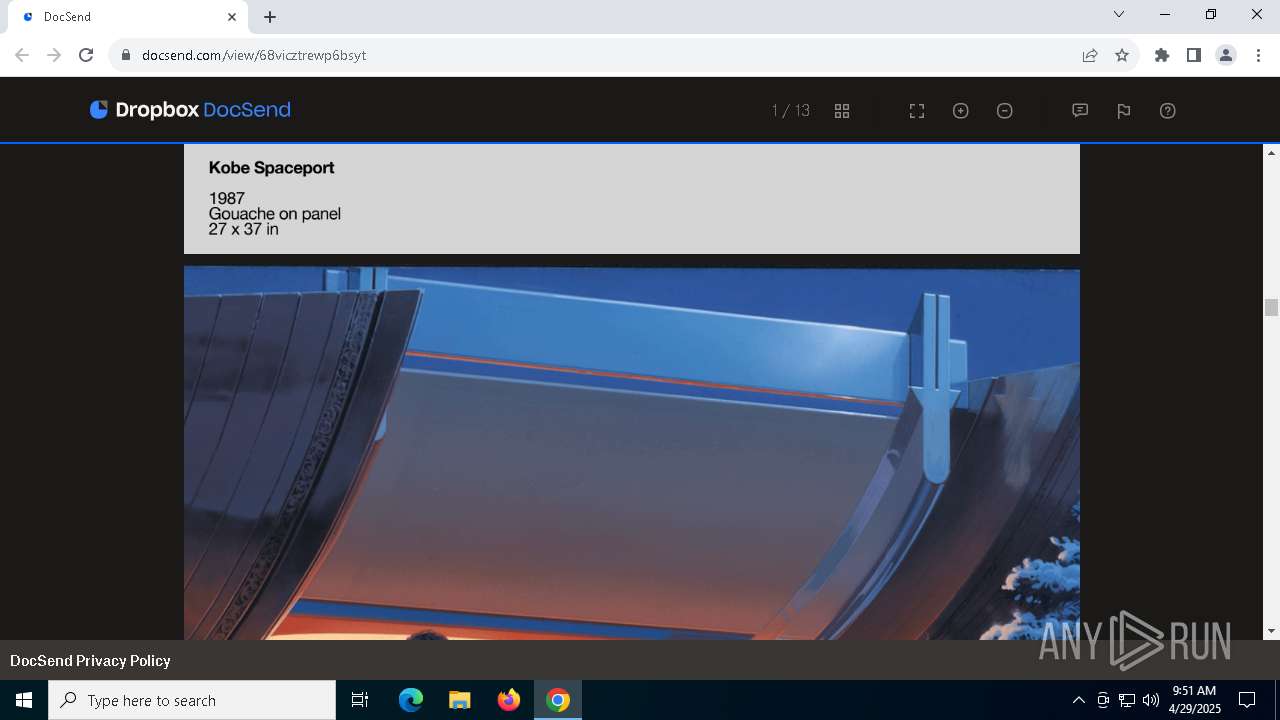Image resolution: width=1280 pixels, height=720 pixels.
Task: Open the DocSend page thumbnails grid view
Action: click(842, 111)
